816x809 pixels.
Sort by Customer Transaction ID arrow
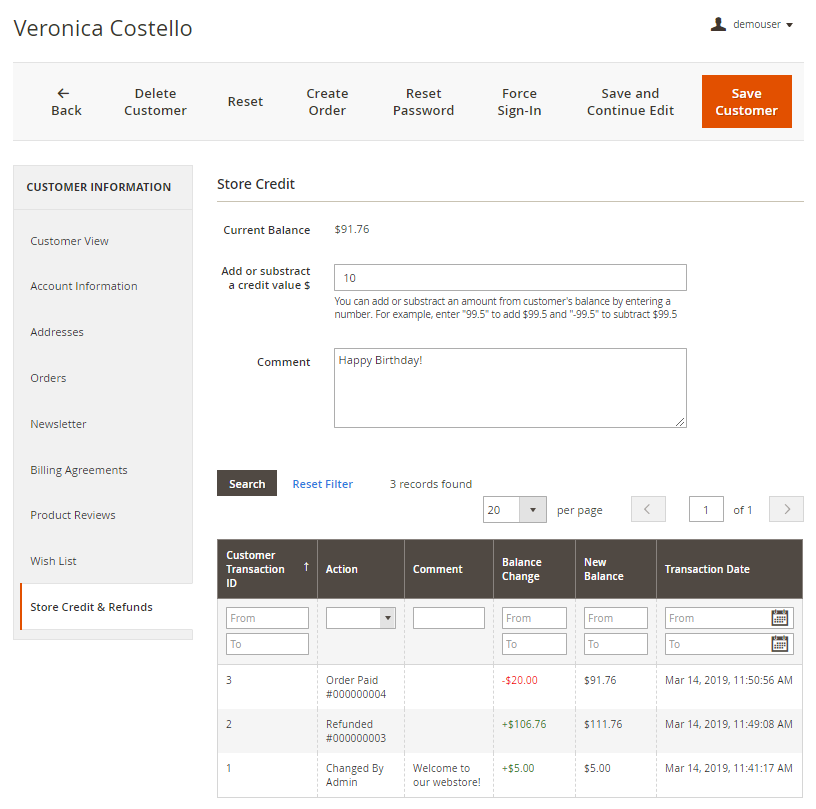tap(306, 567)
